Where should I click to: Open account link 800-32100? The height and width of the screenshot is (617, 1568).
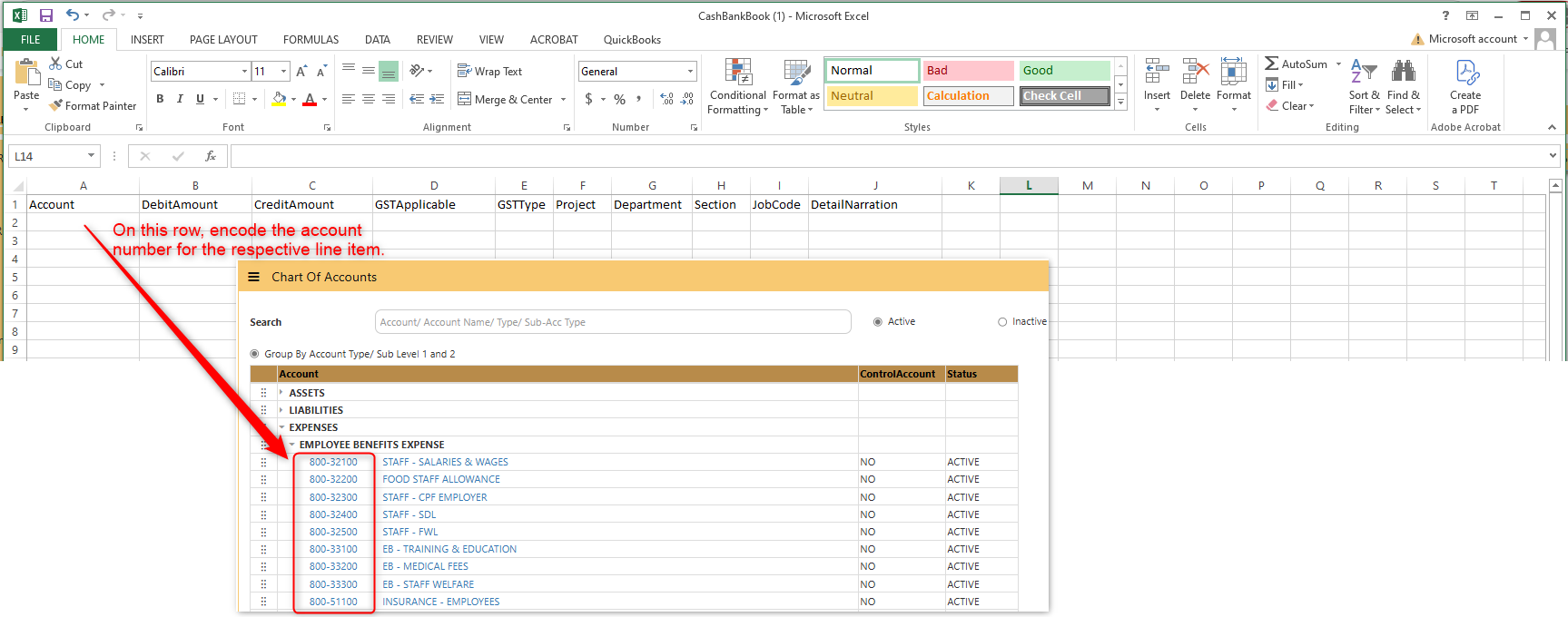point(333,462)
